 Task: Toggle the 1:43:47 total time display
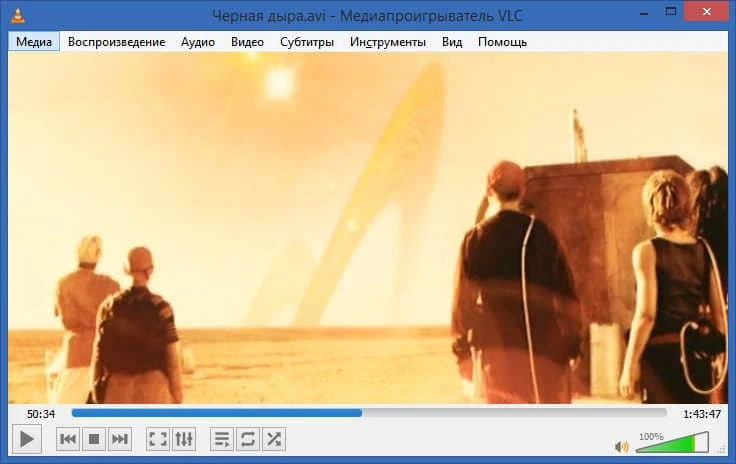(702, 414)
